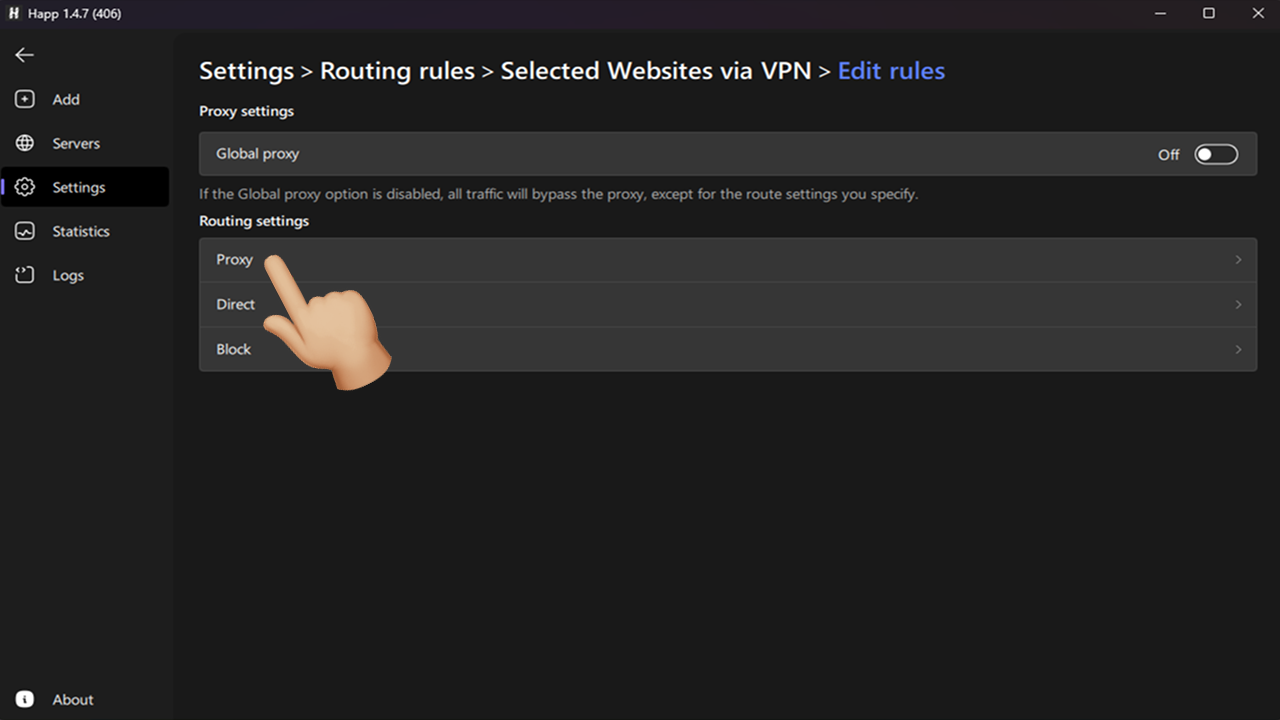The height and width of the screenshot is (720, 1280).
Task: Flip the switch next to Off label
Action: point(1216,154)
